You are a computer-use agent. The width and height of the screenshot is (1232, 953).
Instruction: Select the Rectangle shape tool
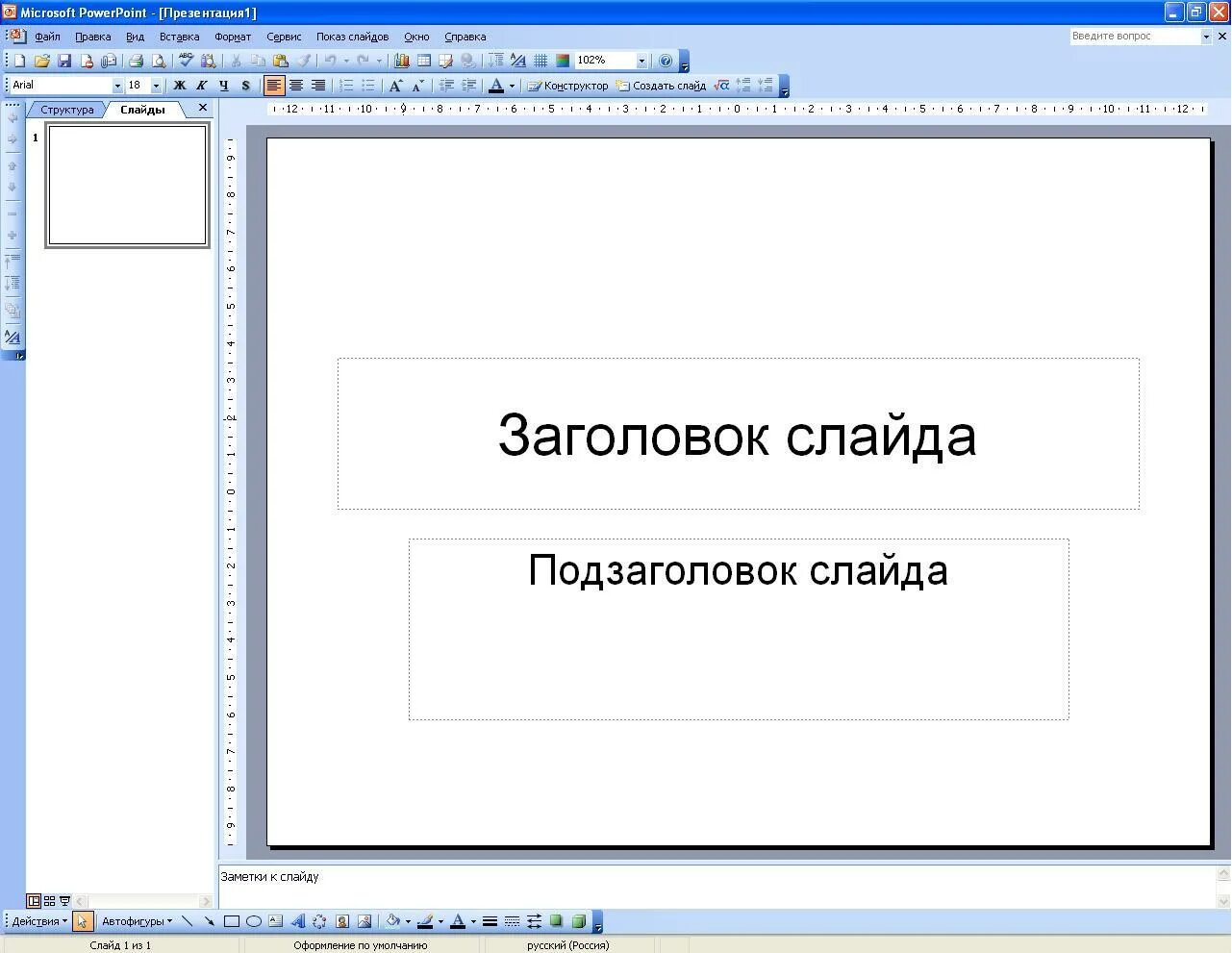(x=231, y=921)
